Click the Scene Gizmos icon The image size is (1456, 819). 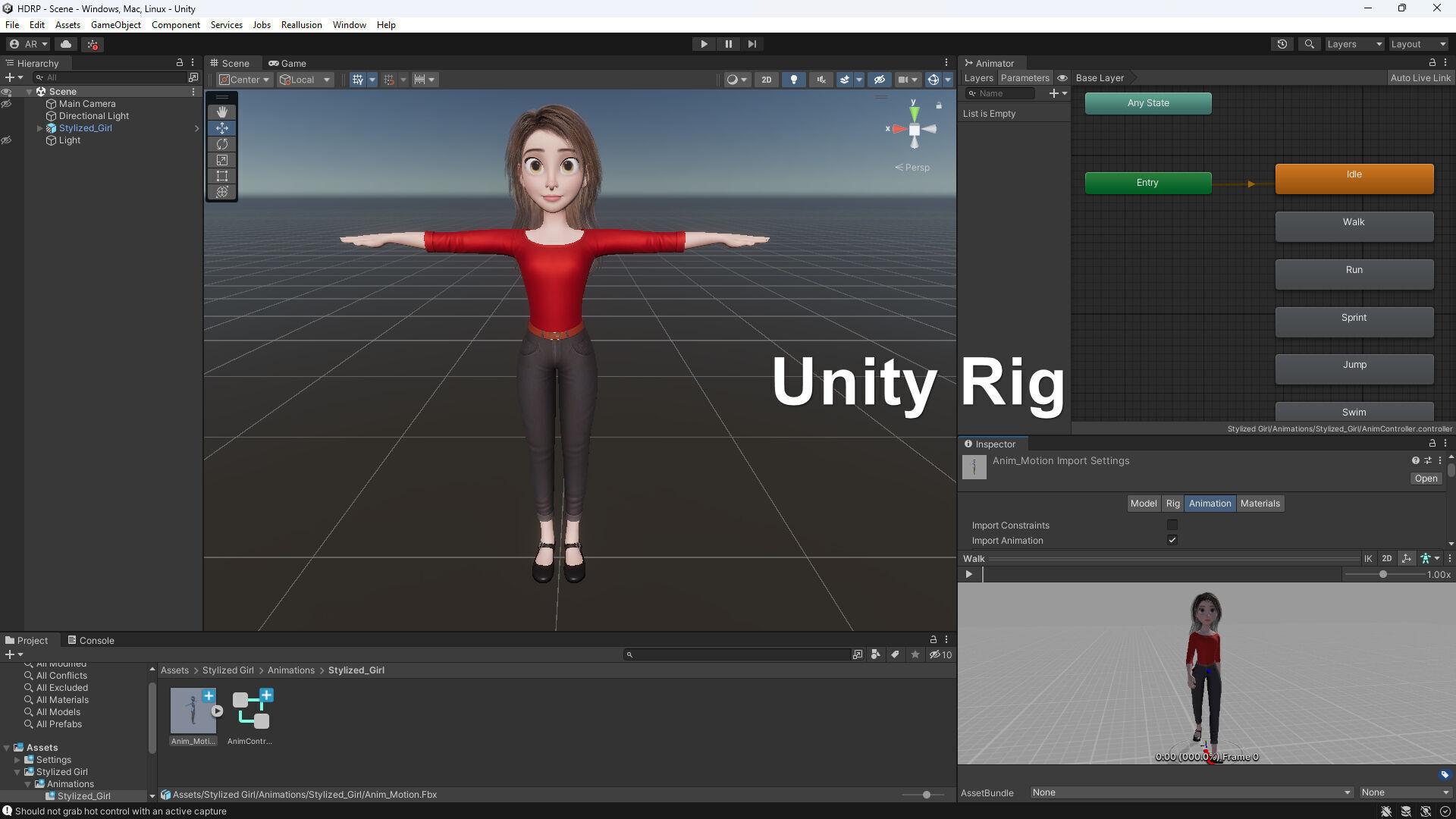(x=933, y=80)
